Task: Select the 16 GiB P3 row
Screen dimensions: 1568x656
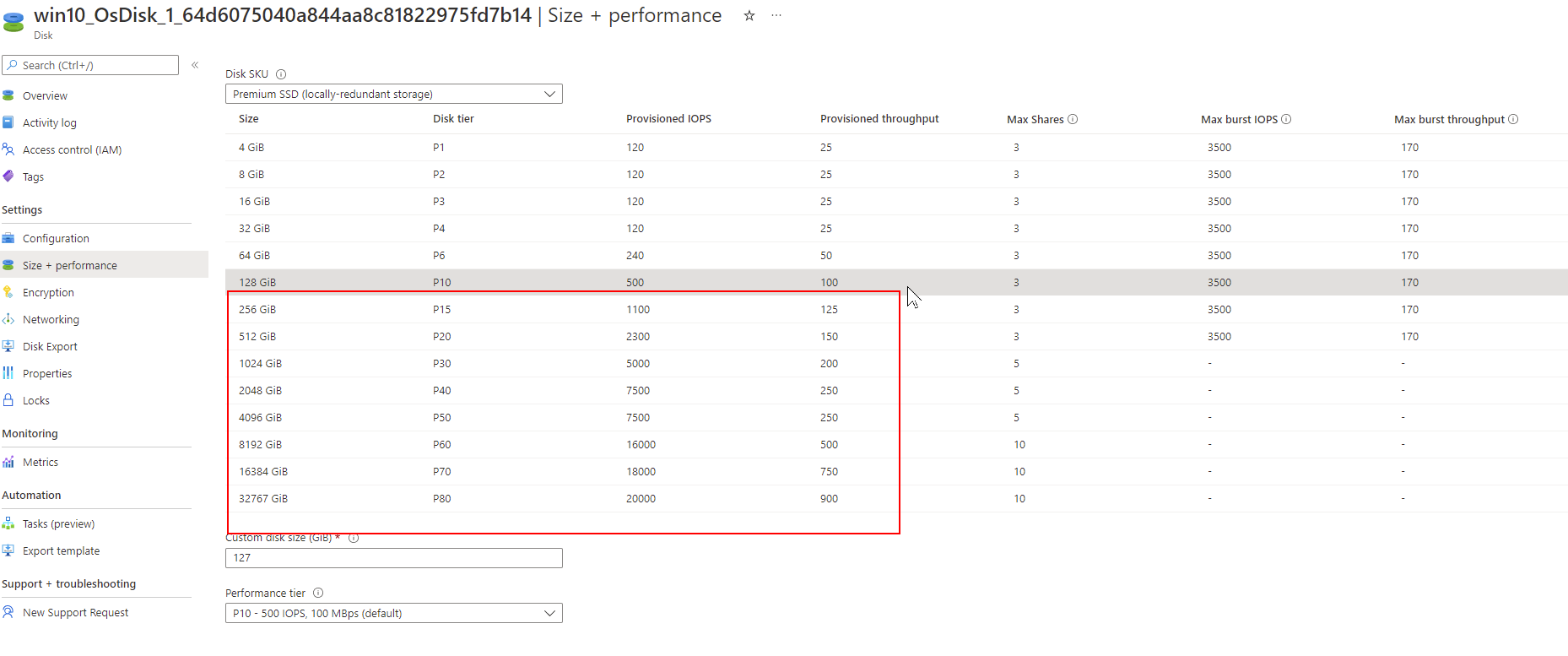Action: [896, 201]
